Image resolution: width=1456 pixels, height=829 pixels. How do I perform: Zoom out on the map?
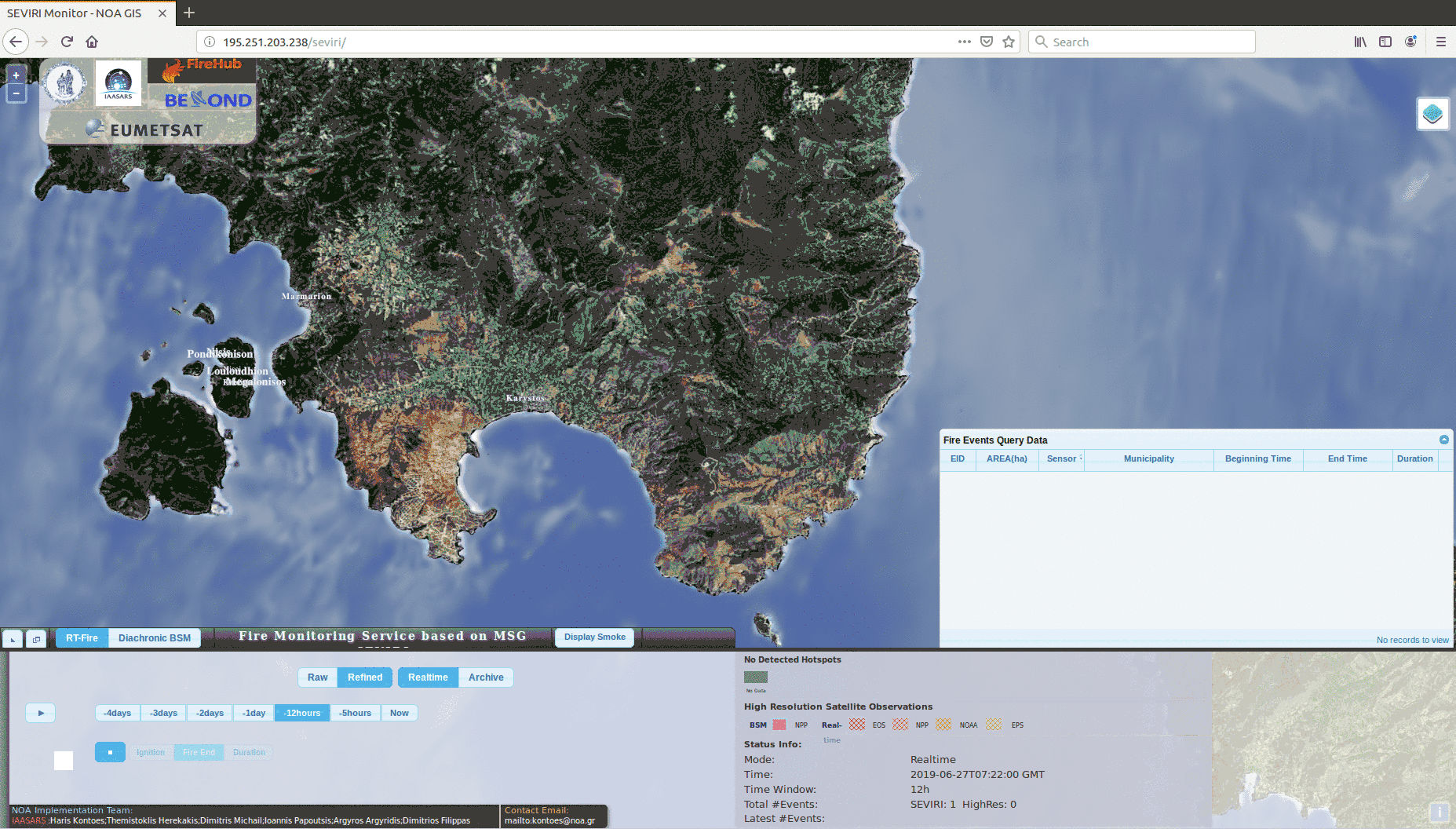(16, 93)
